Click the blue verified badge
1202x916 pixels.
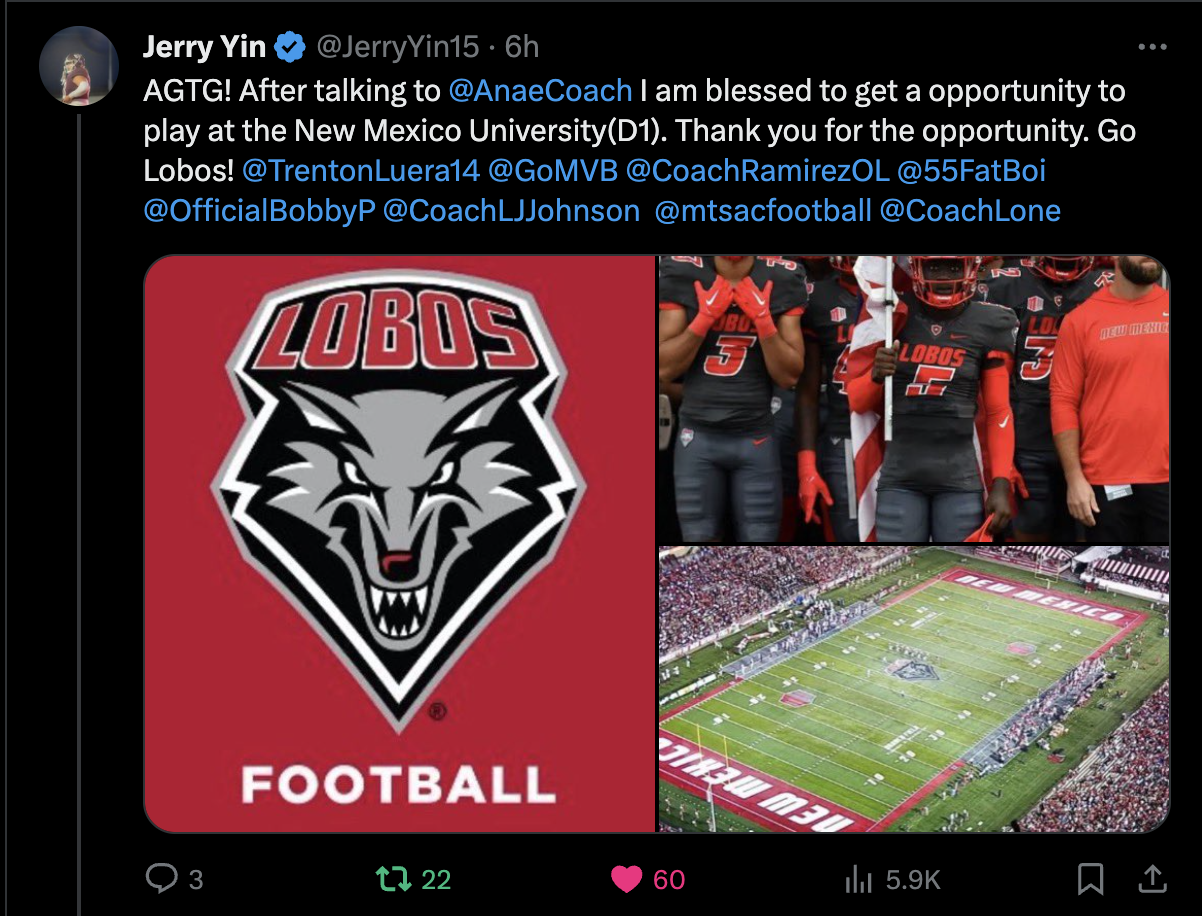tap(291, 46)
